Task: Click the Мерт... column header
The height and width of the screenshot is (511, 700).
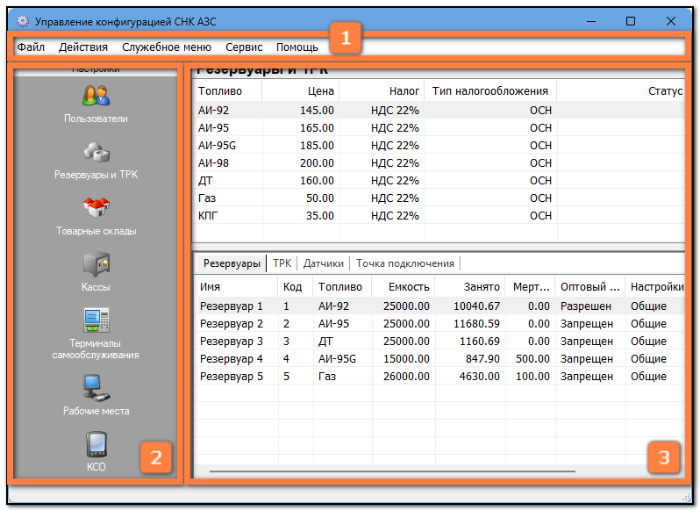Action: click(531, 287)
